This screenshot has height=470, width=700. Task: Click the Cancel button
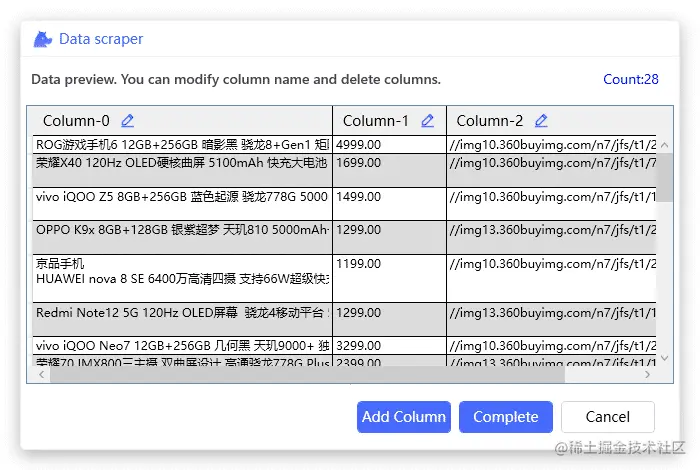(x=608, y=417)
